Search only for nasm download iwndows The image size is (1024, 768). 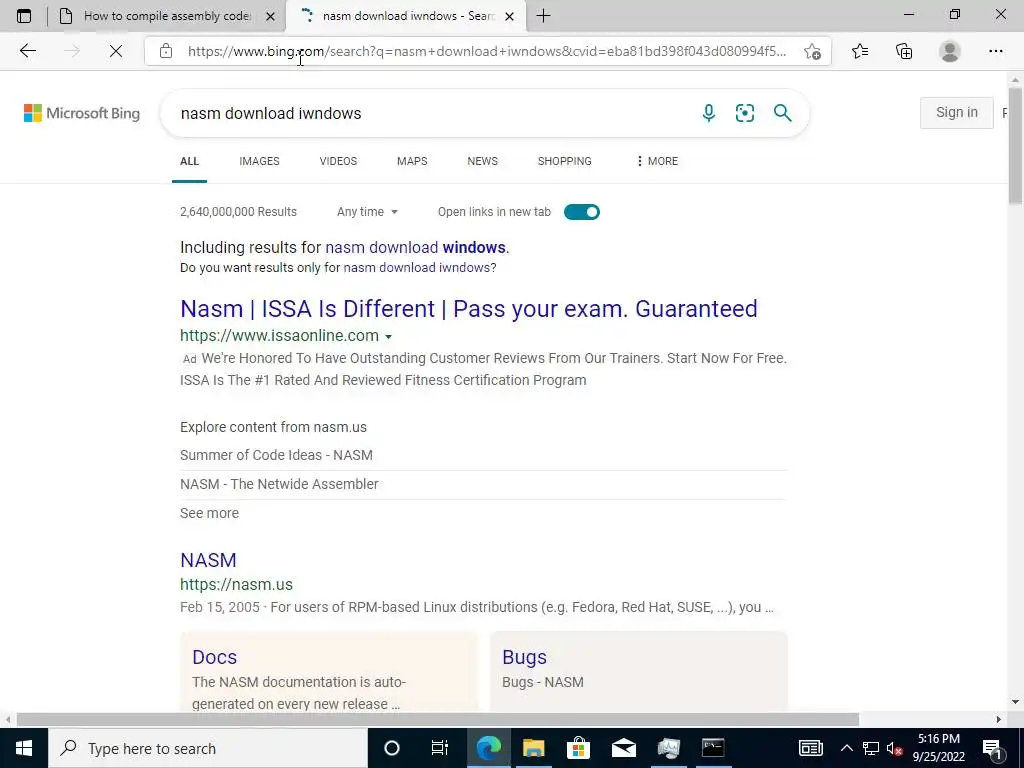coord(417,268)
